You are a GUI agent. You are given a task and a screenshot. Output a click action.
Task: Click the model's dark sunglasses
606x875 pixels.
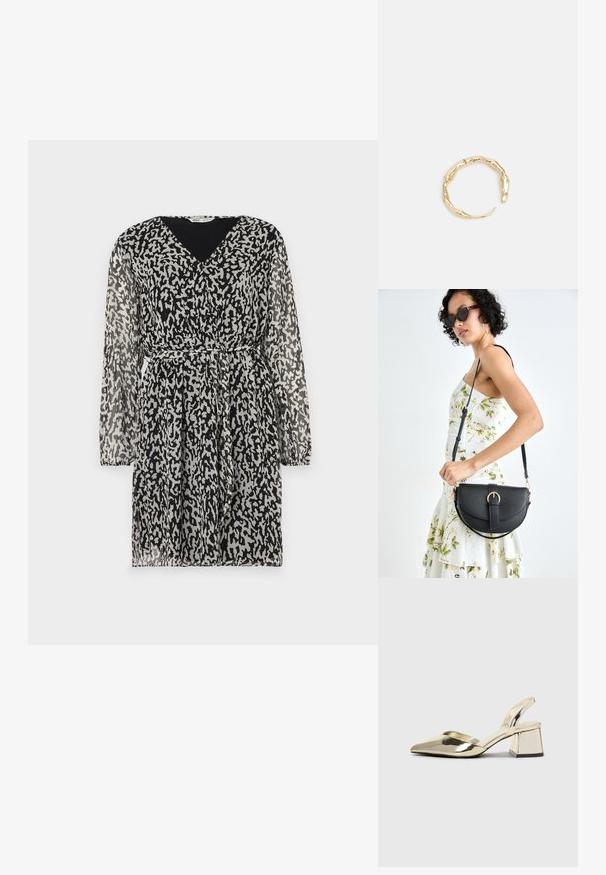(x=460, y=315)
